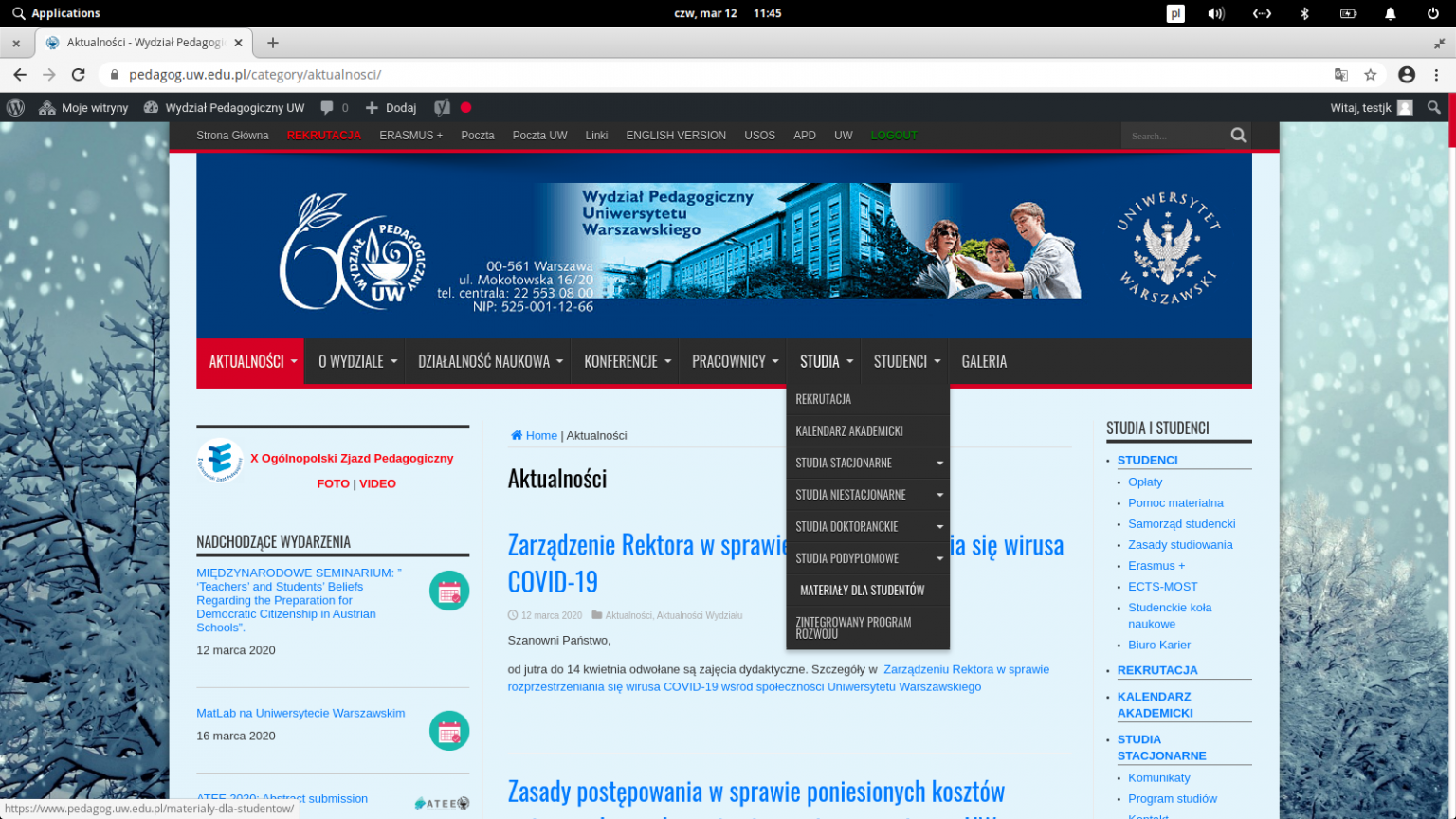Open the MatLab na Uniwersytecie Warszawskim event
The image size is (1456, 819).
(x=300, y=714)
